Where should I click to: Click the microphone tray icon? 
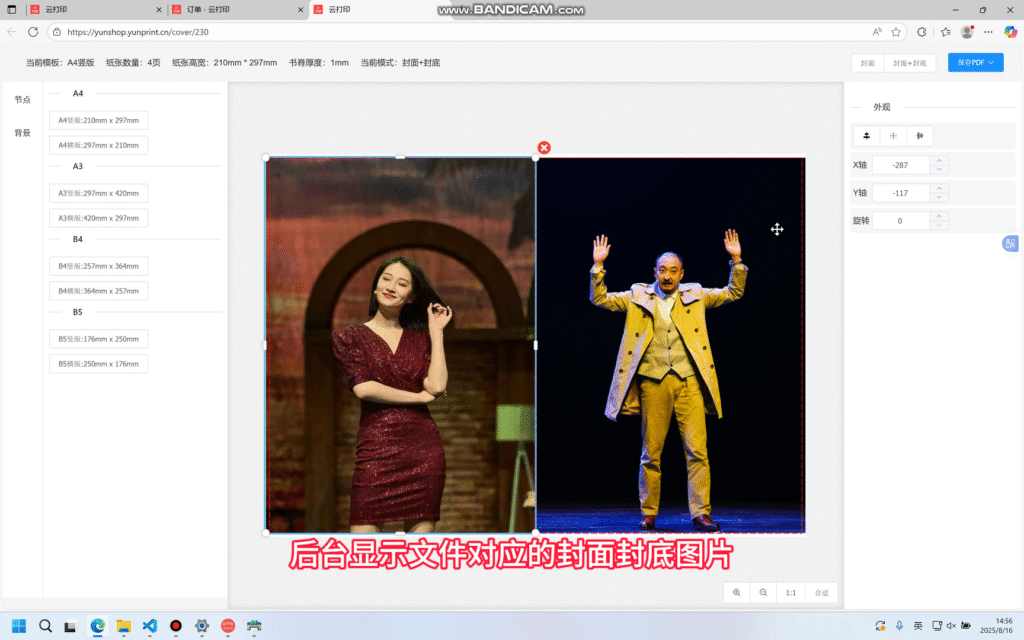tap(899, 626)
